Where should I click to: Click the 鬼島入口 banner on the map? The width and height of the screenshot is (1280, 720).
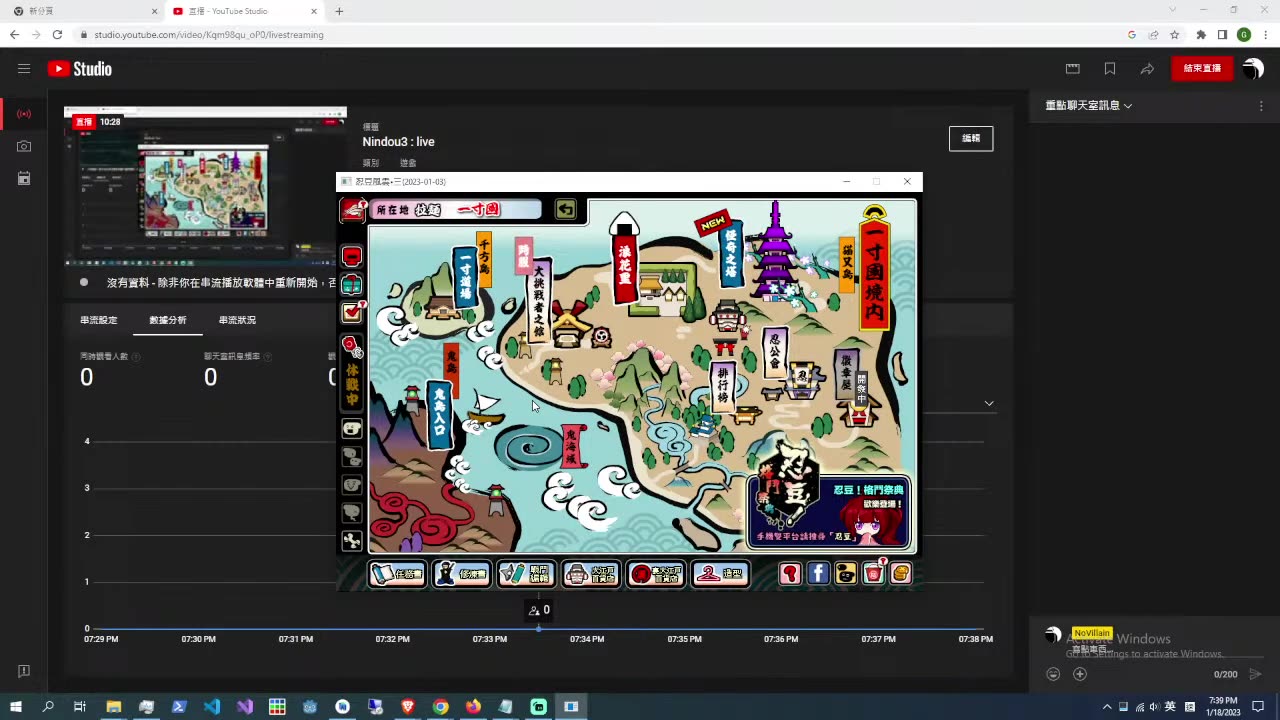pos(440,414)
